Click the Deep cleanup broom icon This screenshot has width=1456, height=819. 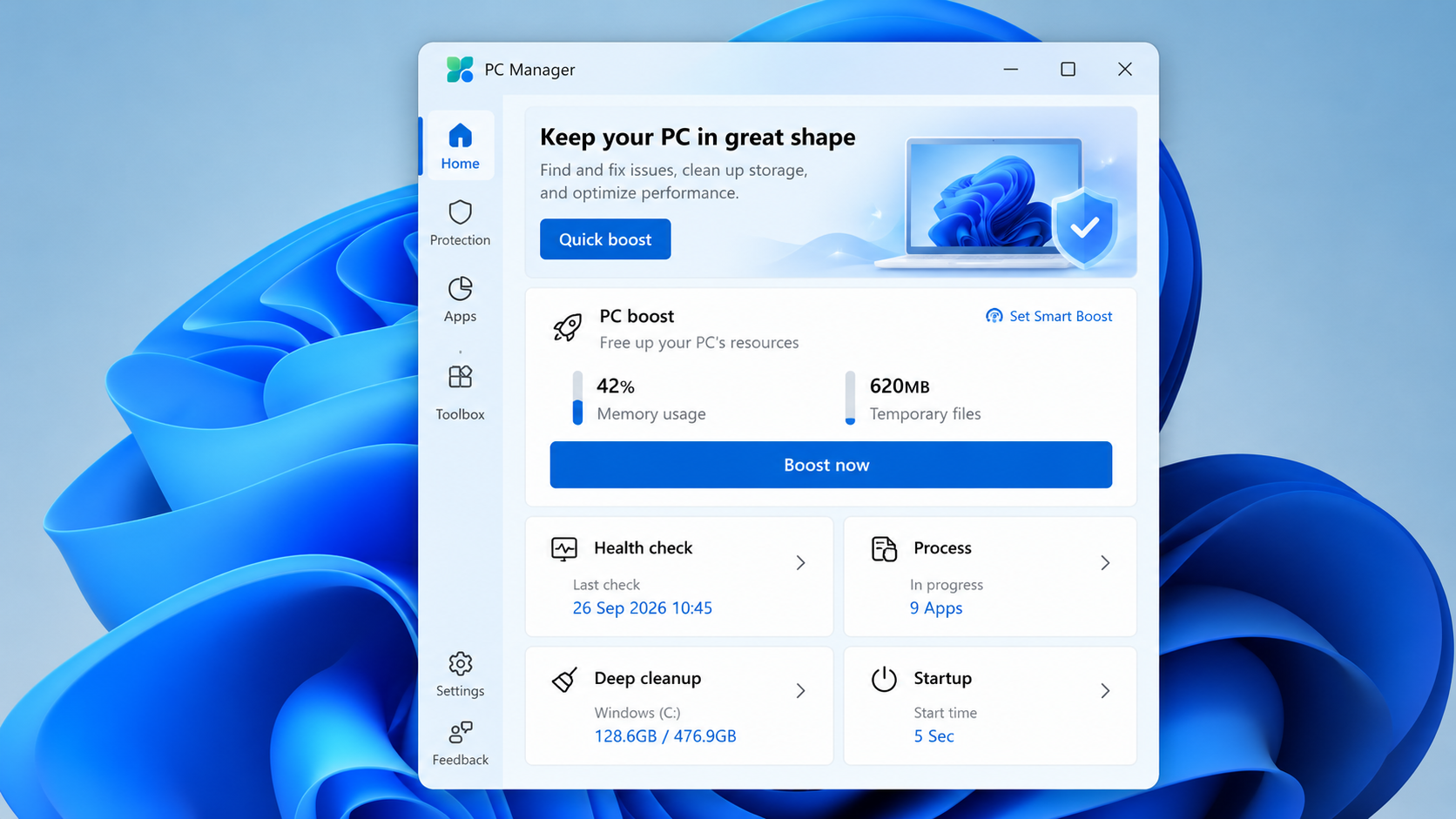tap(564, 679)
